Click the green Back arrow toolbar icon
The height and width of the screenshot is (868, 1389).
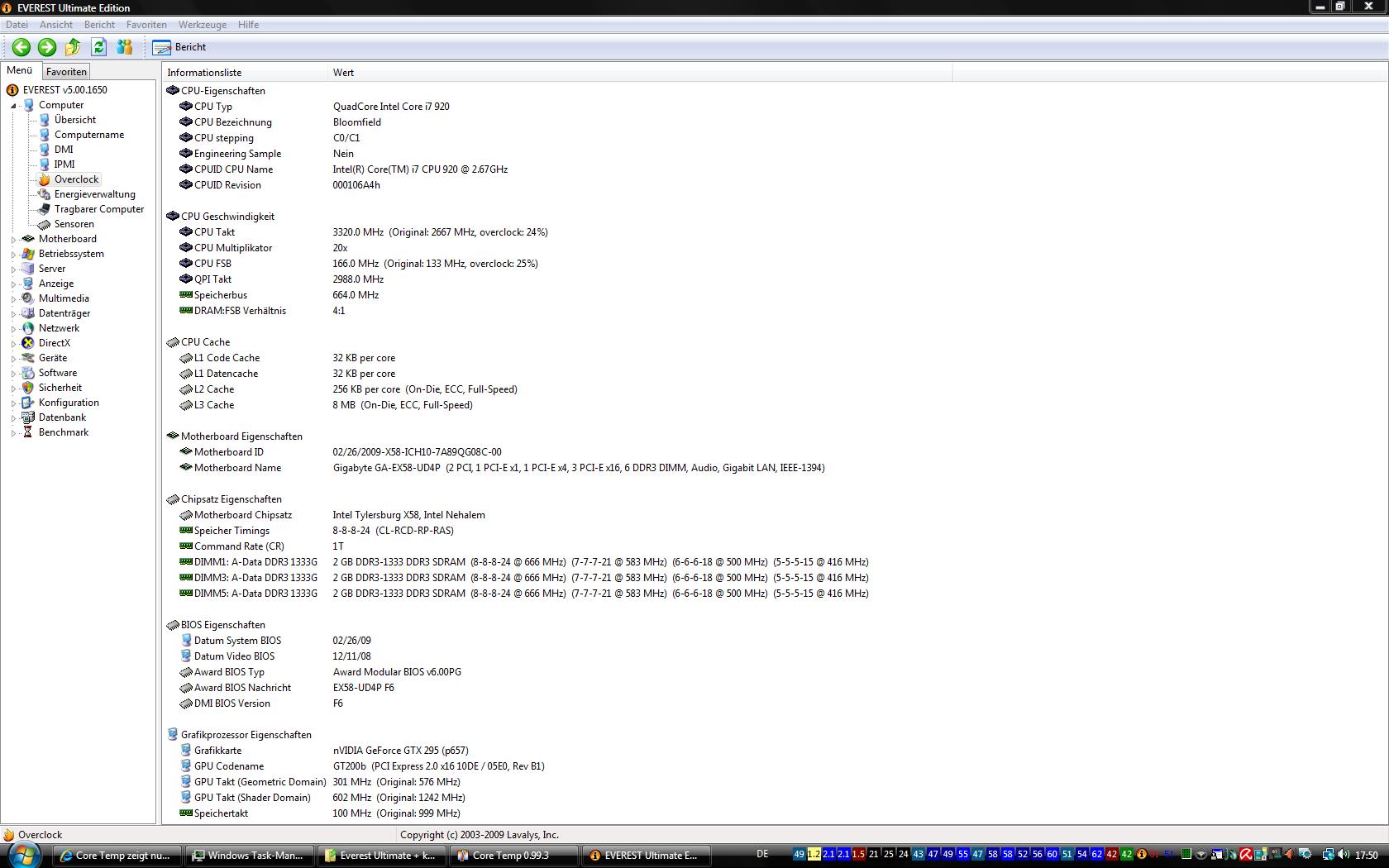tap(21, 47)
